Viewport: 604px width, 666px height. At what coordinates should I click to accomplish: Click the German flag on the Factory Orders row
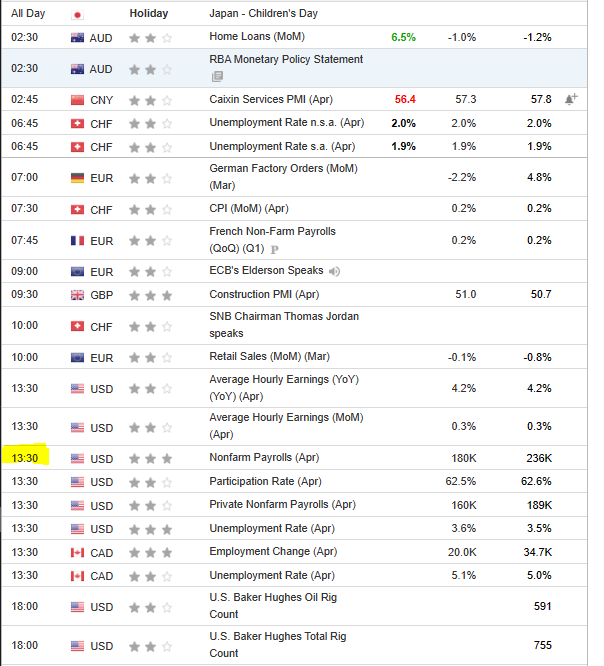click(x=78, y=178)
